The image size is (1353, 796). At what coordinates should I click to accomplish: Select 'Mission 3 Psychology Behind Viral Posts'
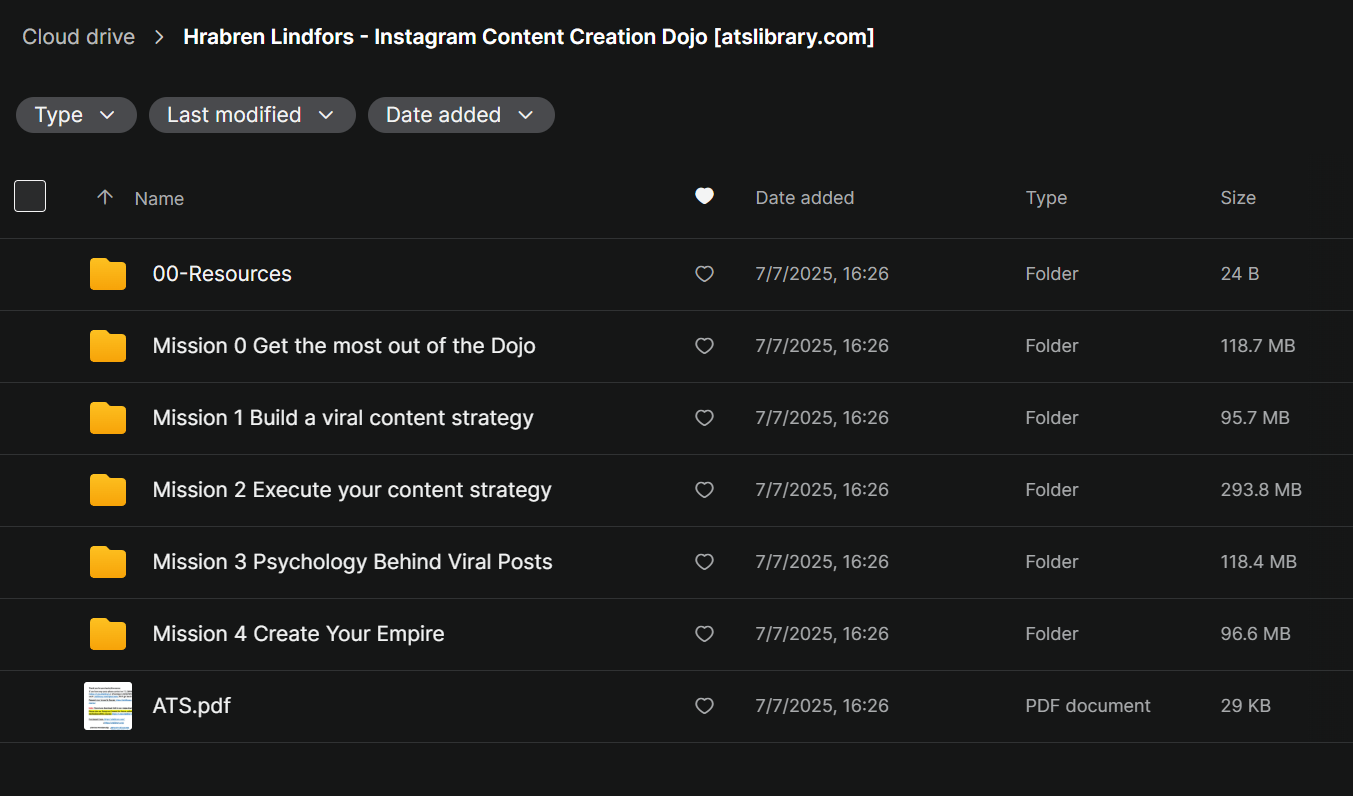pos(353,562)
